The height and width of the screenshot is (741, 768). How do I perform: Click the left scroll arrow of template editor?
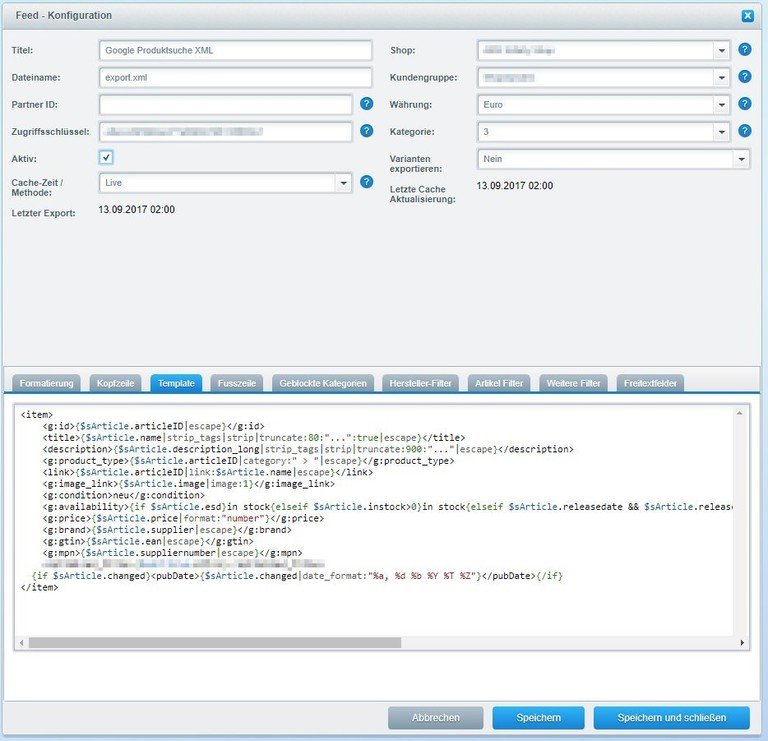point(21,643)
